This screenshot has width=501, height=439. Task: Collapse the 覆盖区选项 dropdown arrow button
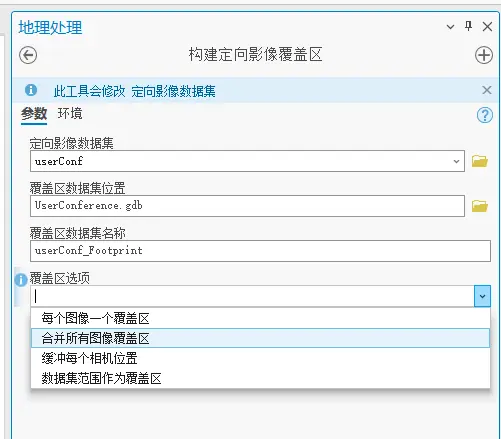point(482,296)
